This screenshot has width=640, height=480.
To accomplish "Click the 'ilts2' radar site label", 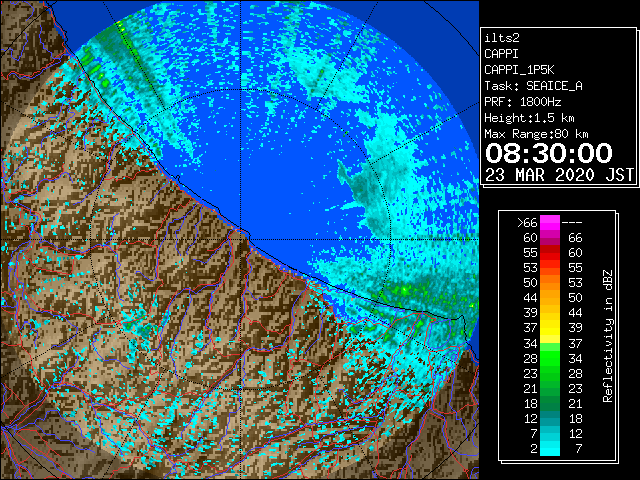I will [x=502, y=38].
